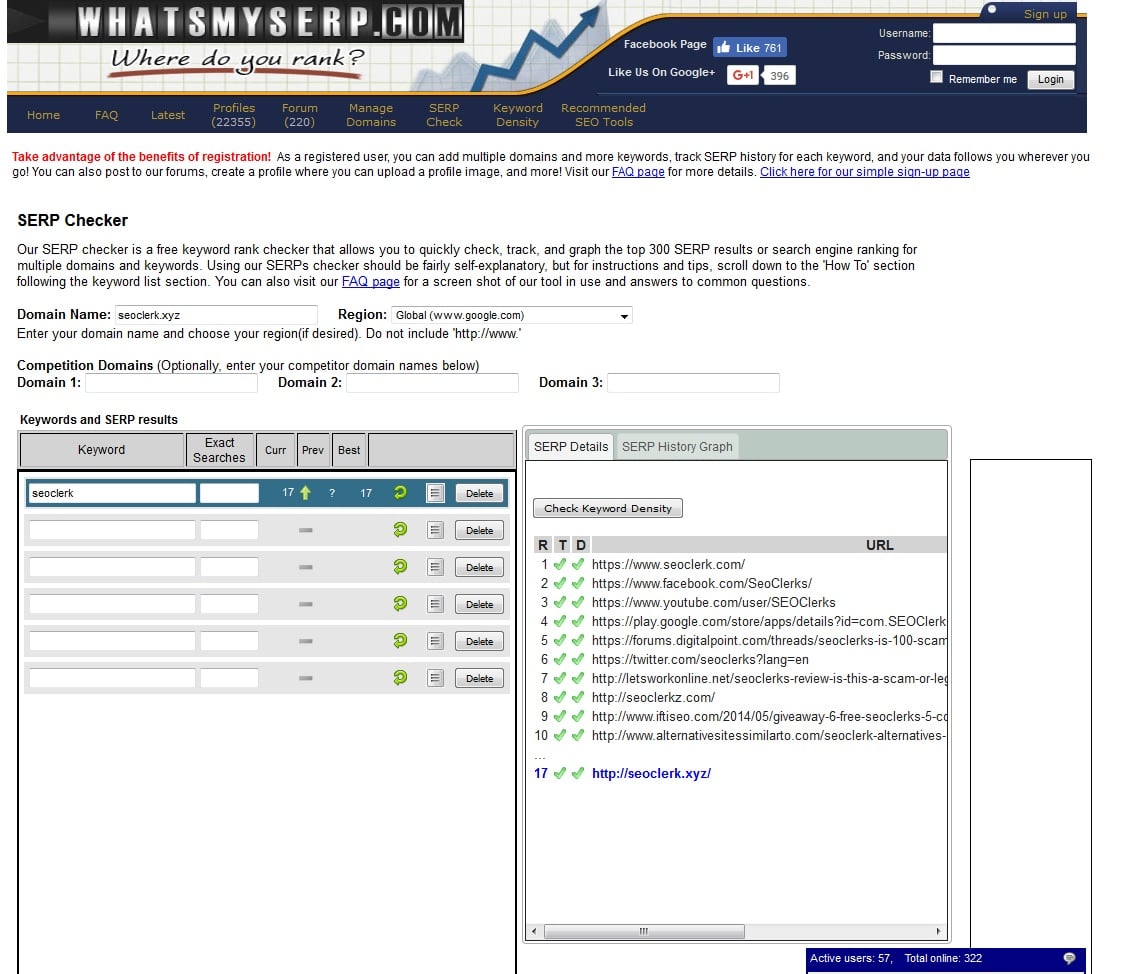Open Profiles (22355) in the nav bar

233,115
